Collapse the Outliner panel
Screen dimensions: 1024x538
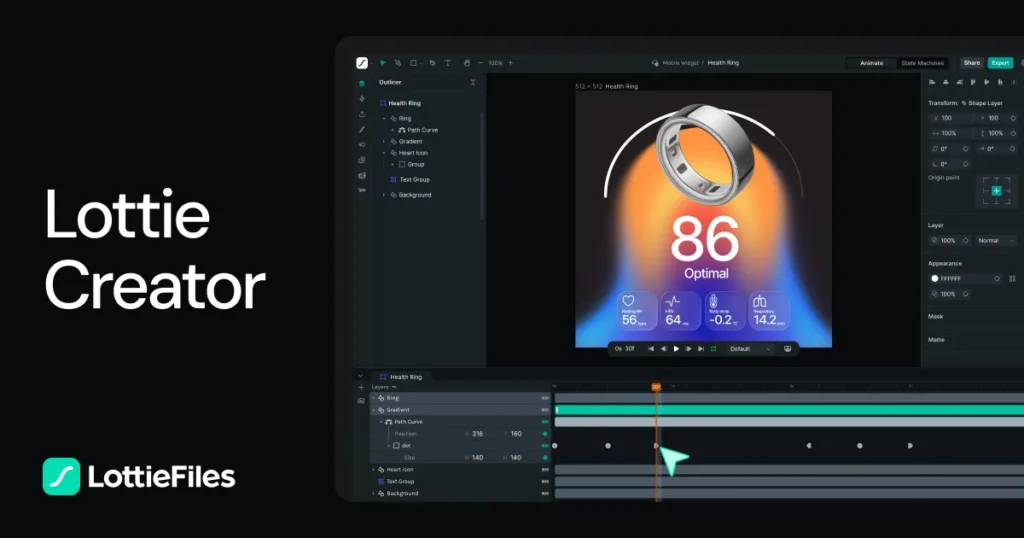[x=473, y=82]
